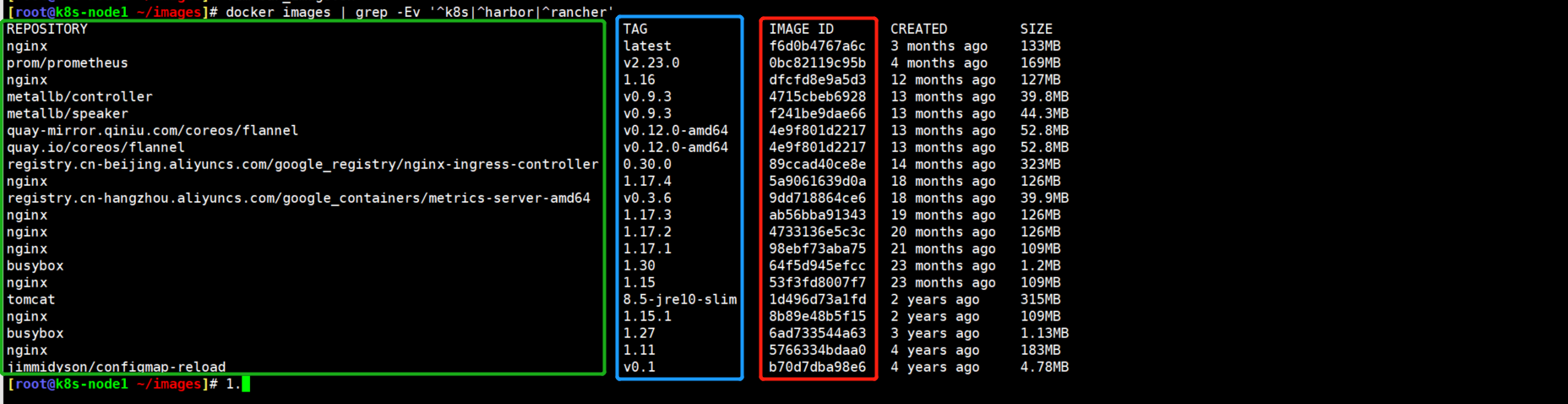Select image ID ab56bba91343
The image size is (1568, 404).
click(817, 215)
